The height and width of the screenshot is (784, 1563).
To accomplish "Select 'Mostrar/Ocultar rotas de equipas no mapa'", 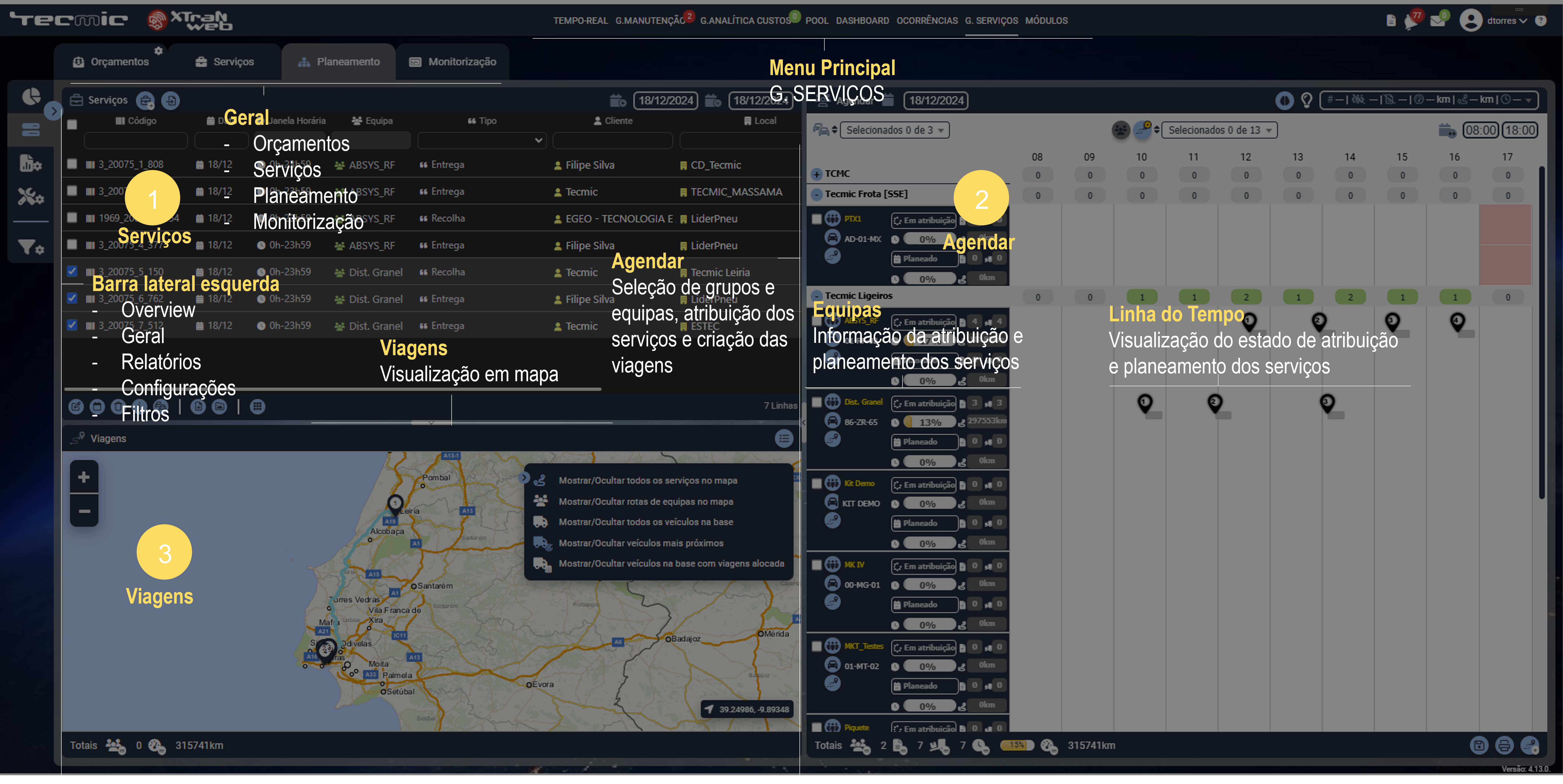I will coord(646,501).
